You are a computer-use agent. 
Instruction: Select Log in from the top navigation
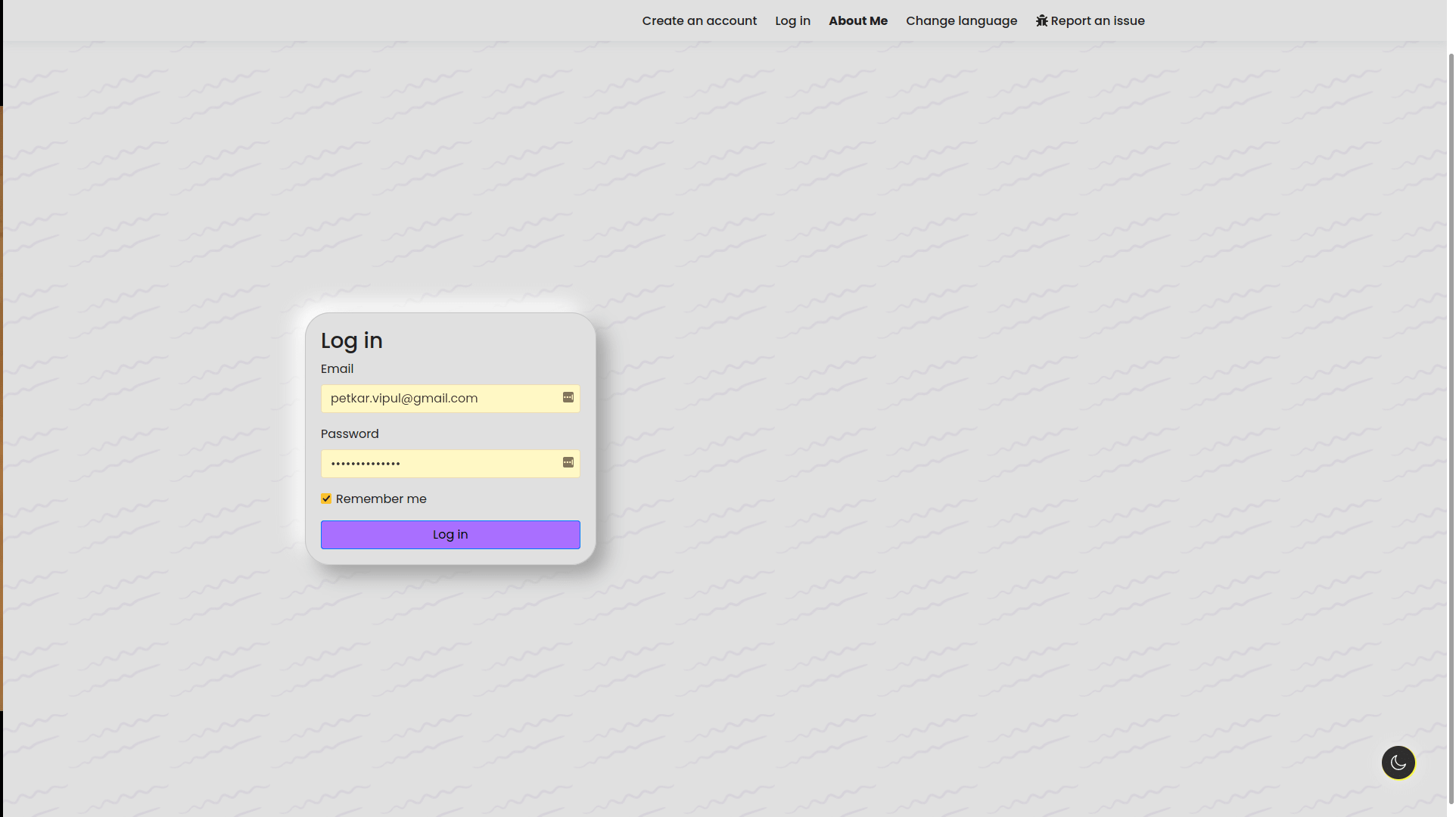pos(792,21)
